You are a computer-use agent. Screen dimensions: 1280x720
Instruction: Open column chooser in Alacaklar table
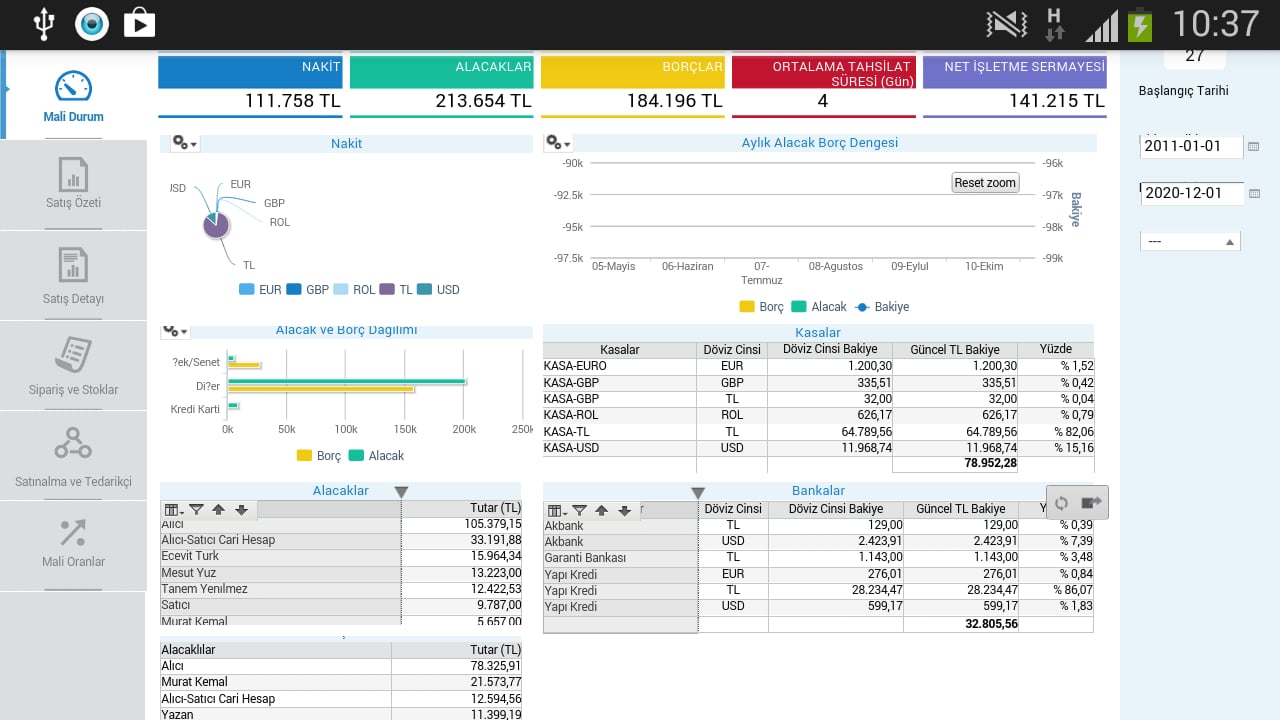174,510
